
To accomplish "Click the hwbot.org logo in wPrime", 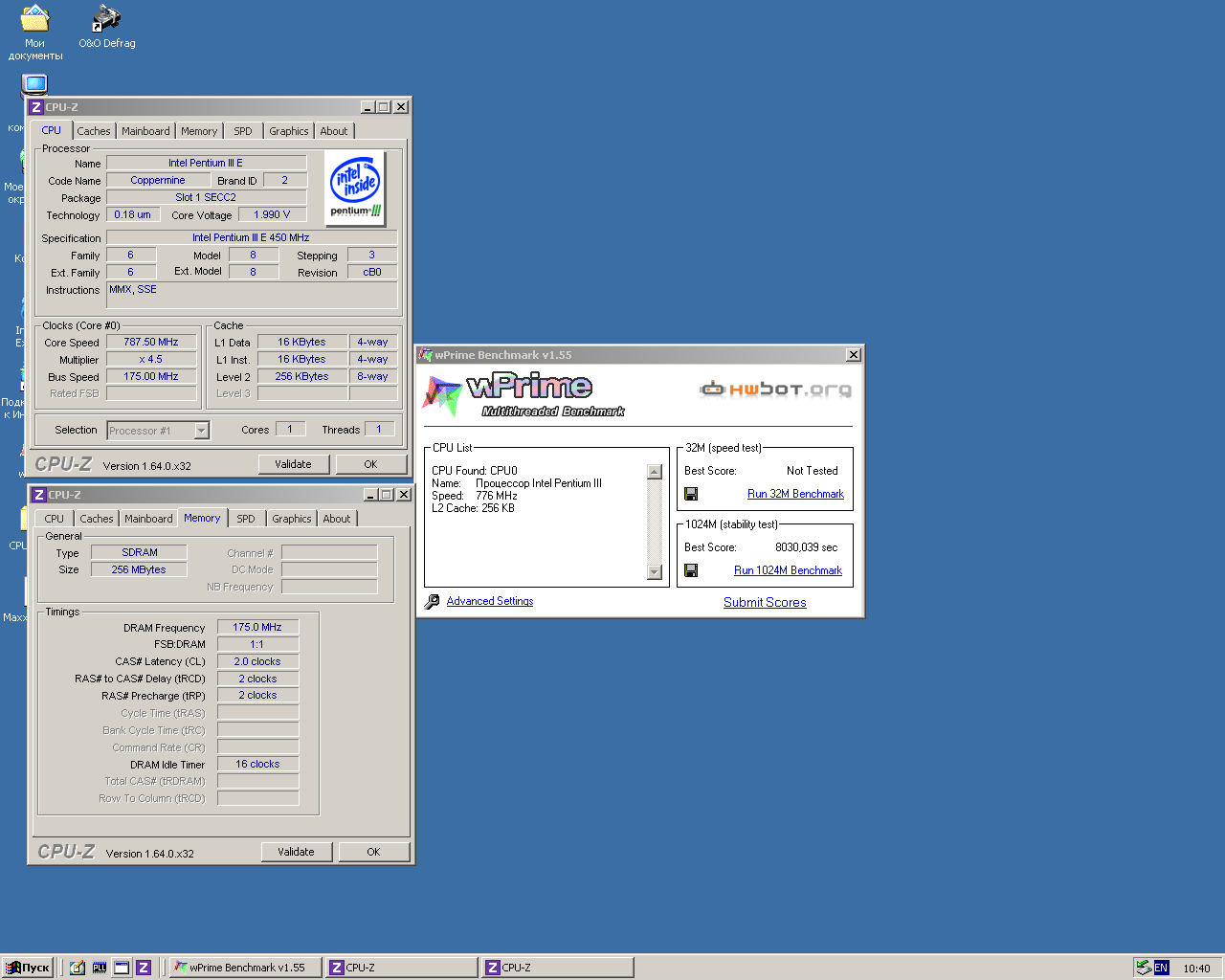I will (775, 390).
